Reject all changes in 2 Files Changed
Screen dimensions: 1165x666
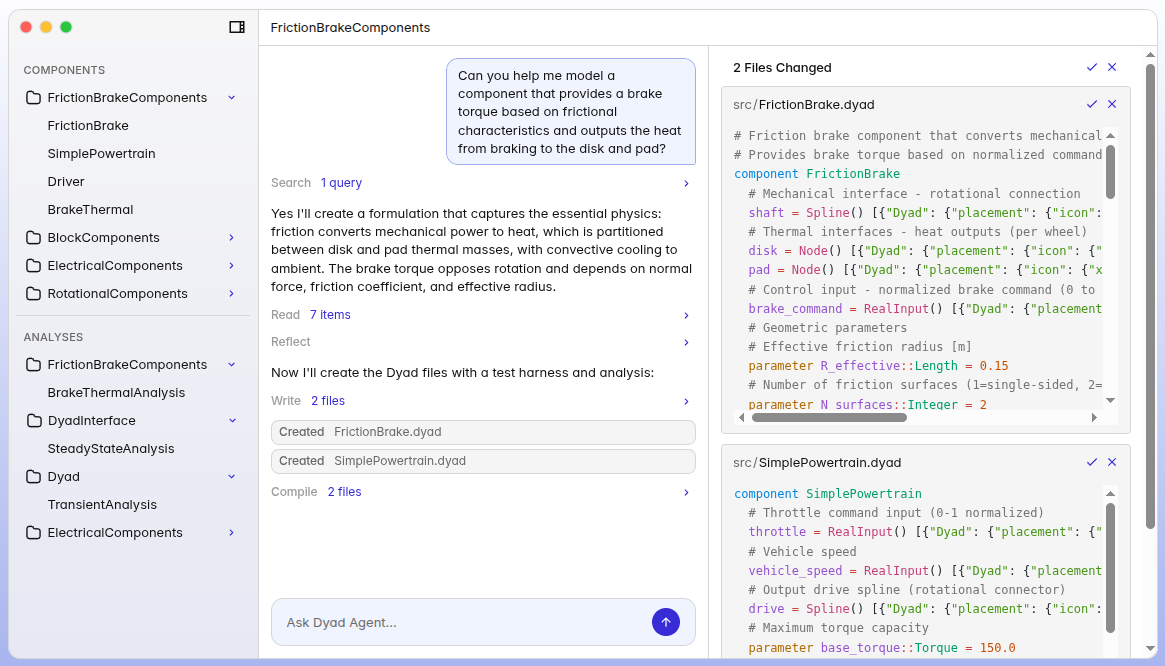[x=1112, y=67]
